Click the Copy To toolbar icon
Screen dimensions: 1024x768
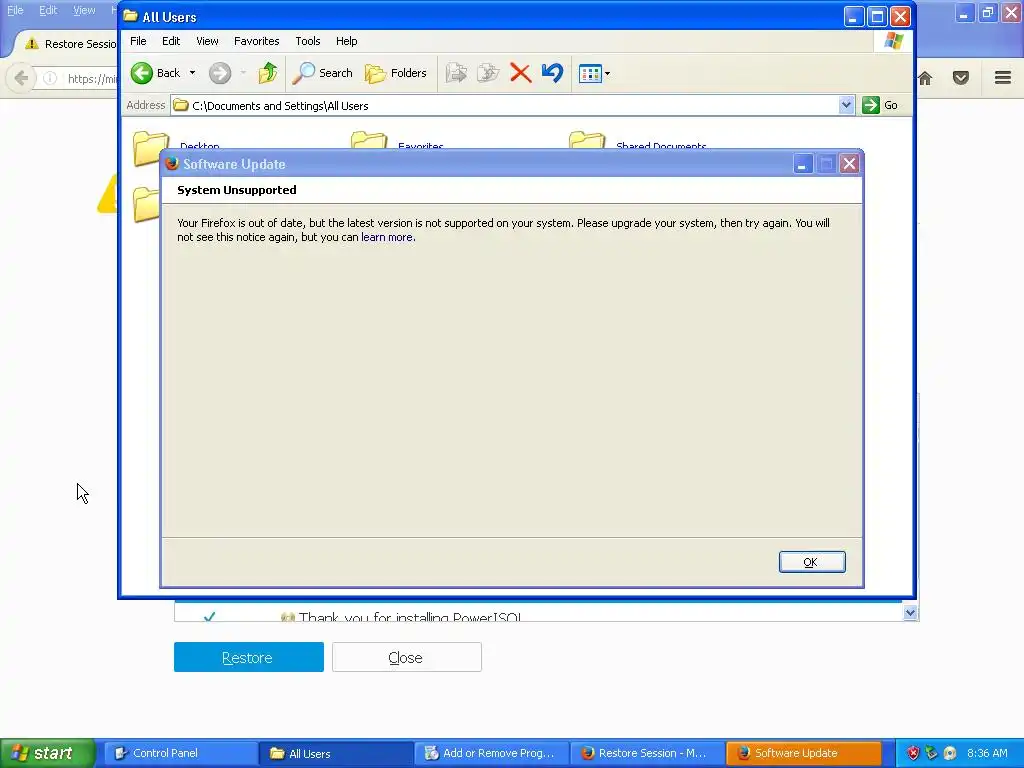488,73
